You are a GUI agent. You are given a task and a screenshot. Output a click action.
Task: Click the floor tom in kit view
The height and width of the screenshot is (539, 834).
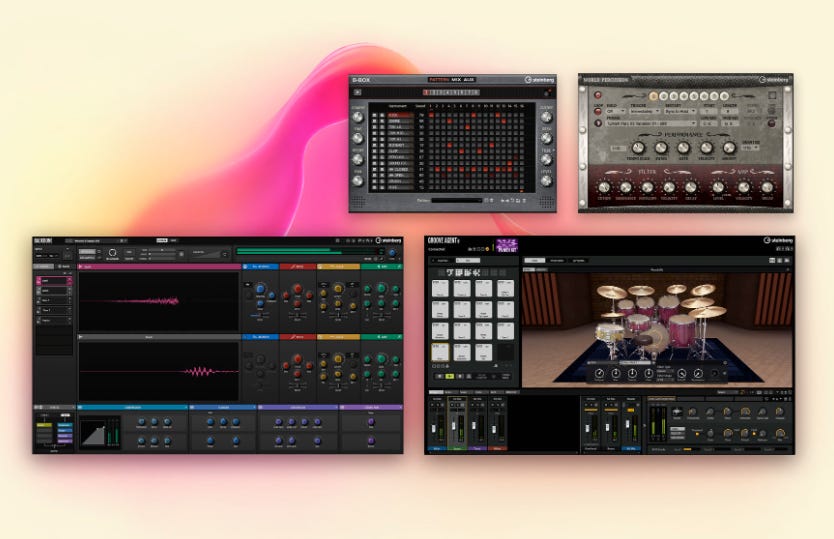[x=682, y=330]
